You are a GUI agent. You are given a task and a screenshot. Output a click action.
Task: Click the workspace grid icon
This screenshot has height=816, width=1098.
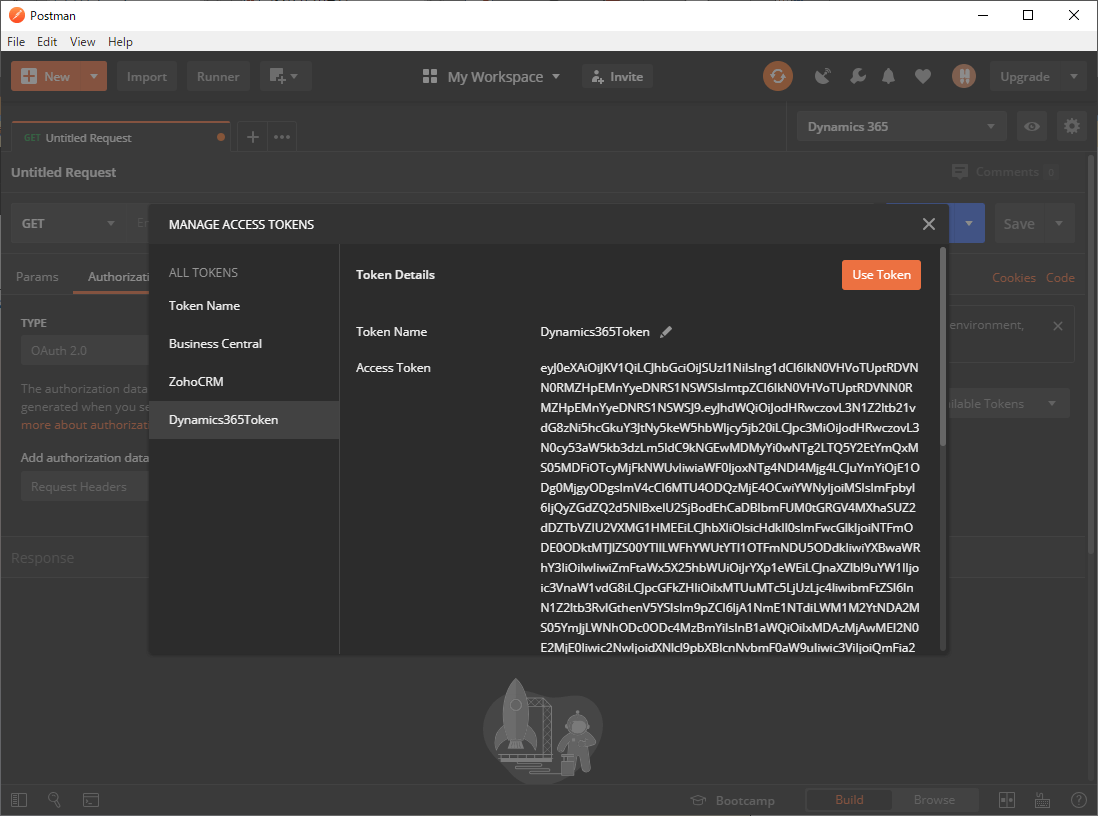pos(430,76)
